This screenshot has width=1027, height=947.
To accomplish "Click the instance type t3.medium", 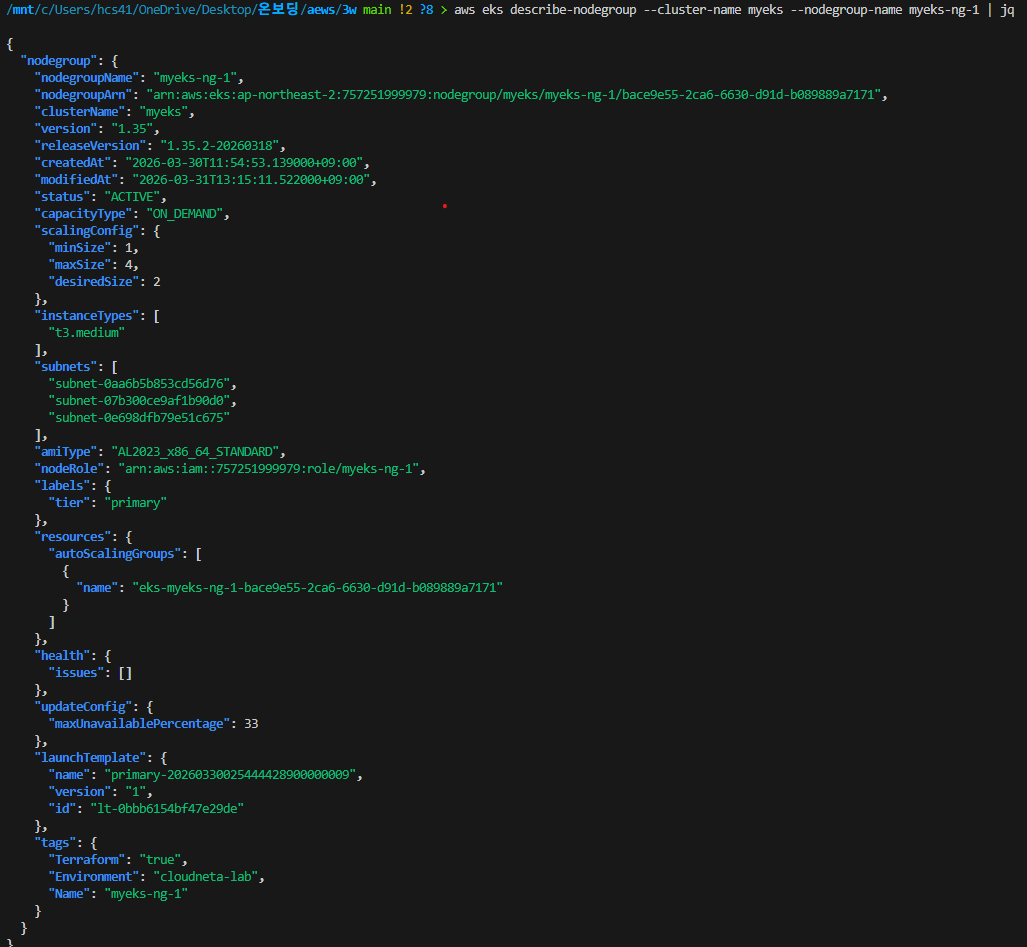I will [89, 332].
